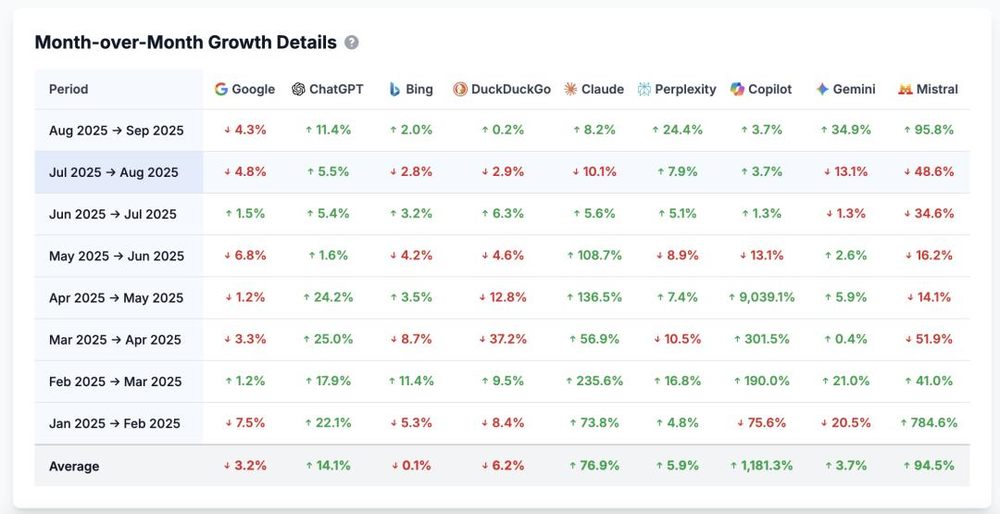This screenshot has width=1000, height=514.
Task: Click the Average row label
Action: (74, 466)
